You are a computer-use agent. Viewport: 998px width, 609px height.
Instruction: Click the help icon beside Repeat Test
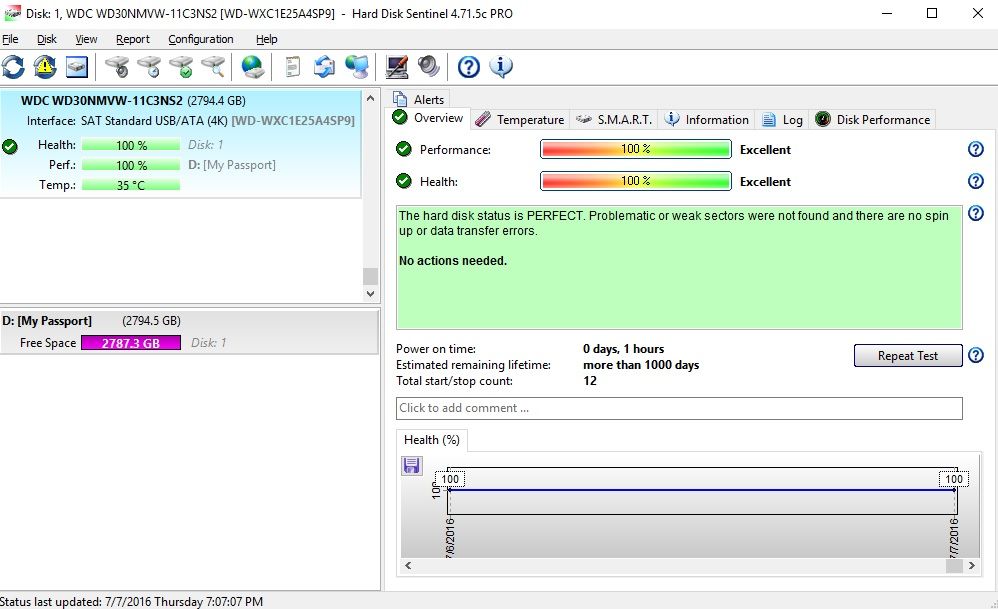(976, 355)
